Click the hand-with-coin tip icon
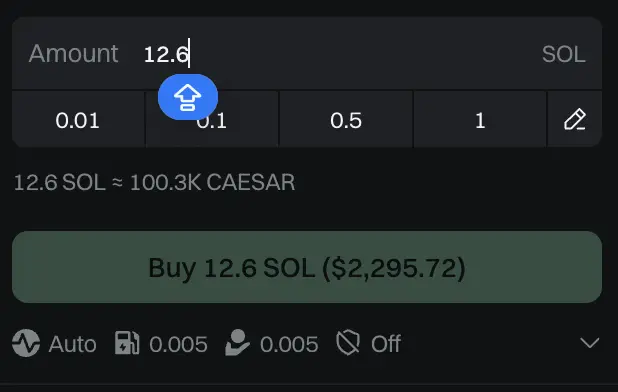Image resolution: width=618 pixels, height=392 pixels. click(x=237, y=343)
